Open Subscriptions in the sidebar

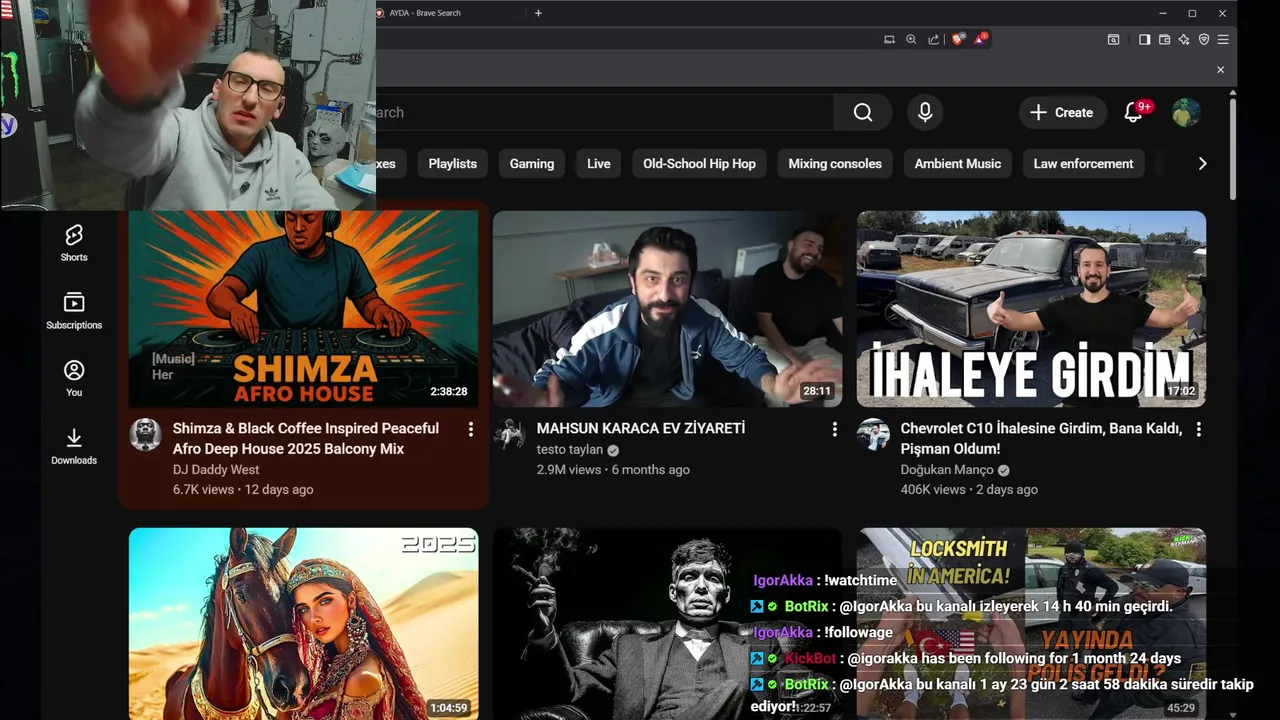74,311
